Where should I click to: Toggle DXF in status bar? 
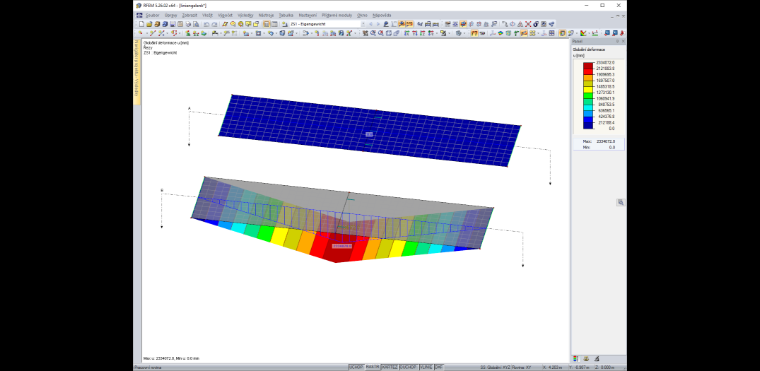click(x=439, y=367)
